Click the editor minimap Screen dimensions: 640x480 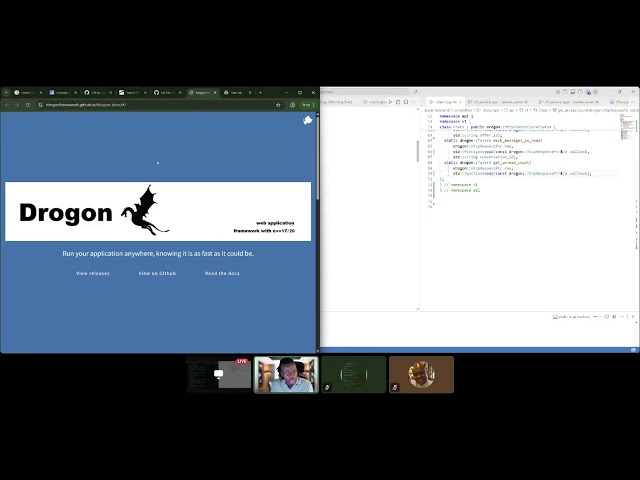628,127
